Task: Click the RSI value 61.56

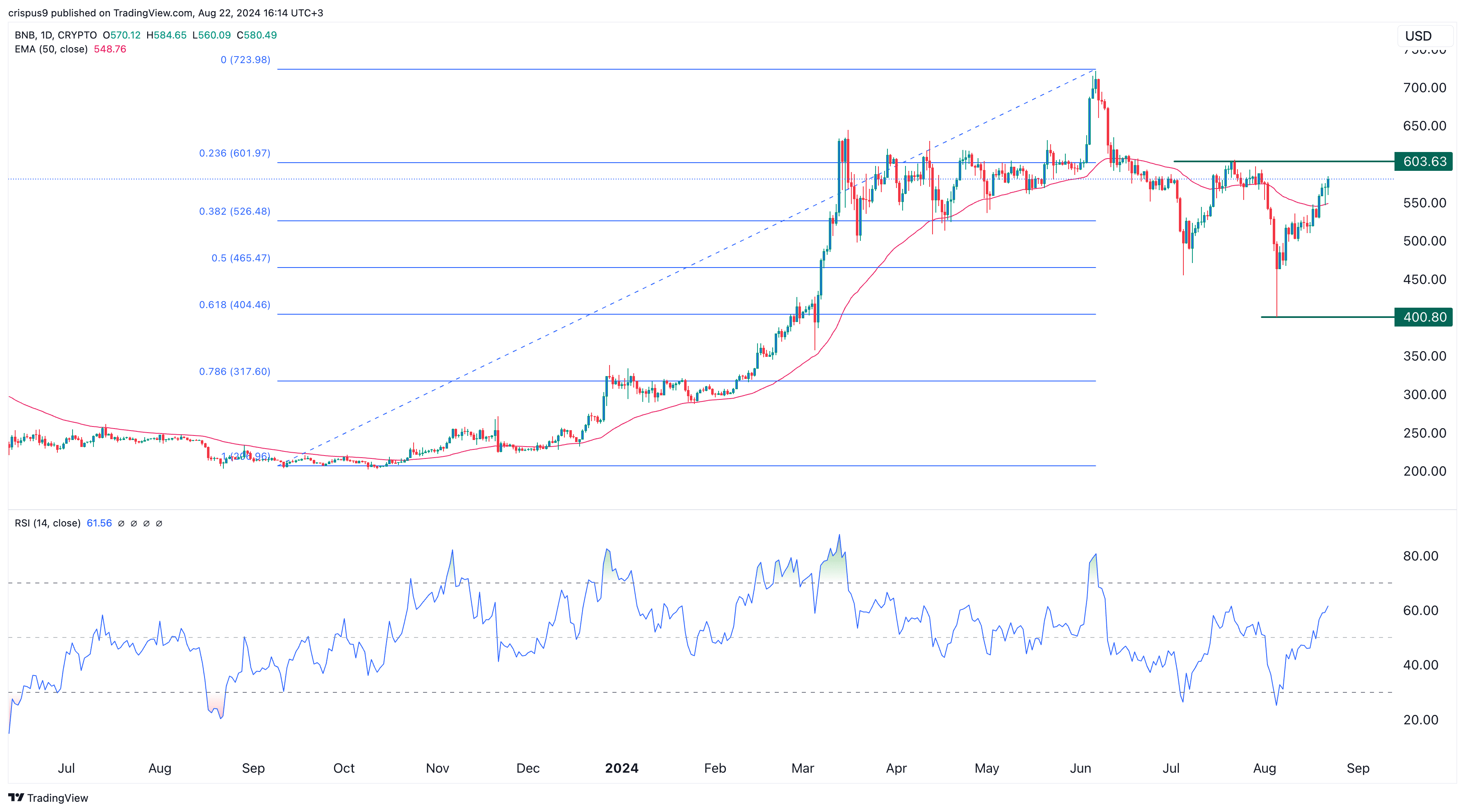Action: pos(99,523)
